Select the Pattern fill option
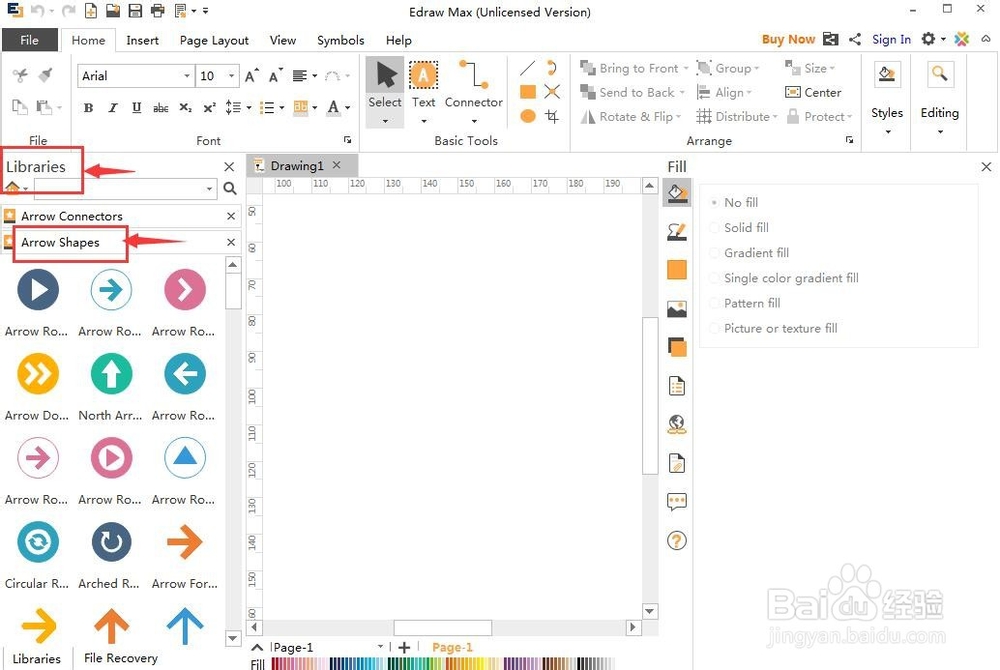The height and width of the screenshot is (670, 1000). (745, 303)
